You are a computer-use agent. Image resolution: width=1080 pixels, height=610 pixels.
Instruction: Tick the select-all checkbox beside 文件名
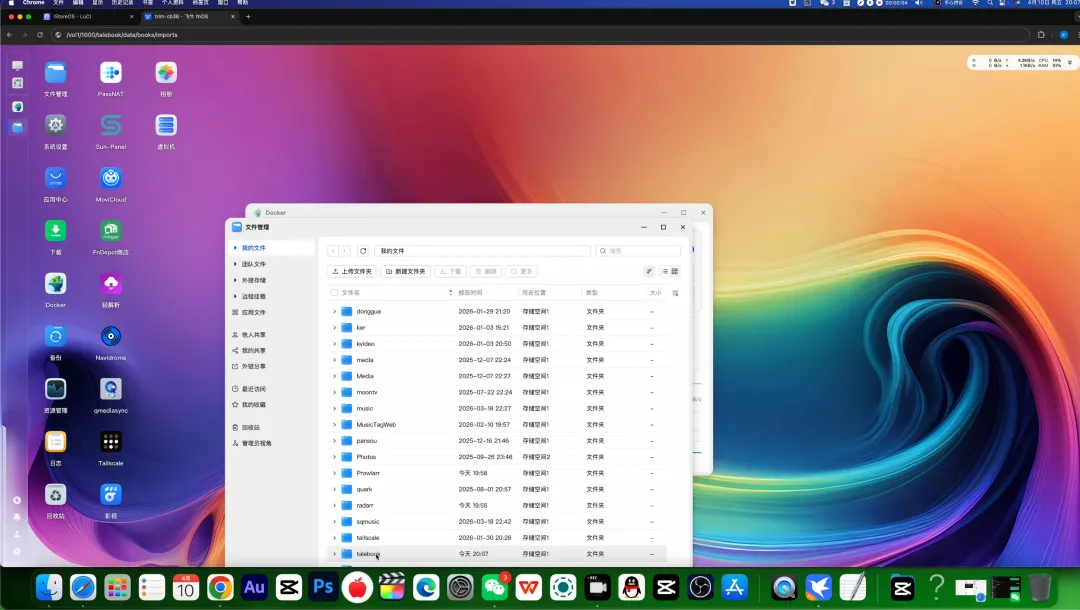click(x=334, y=293)
